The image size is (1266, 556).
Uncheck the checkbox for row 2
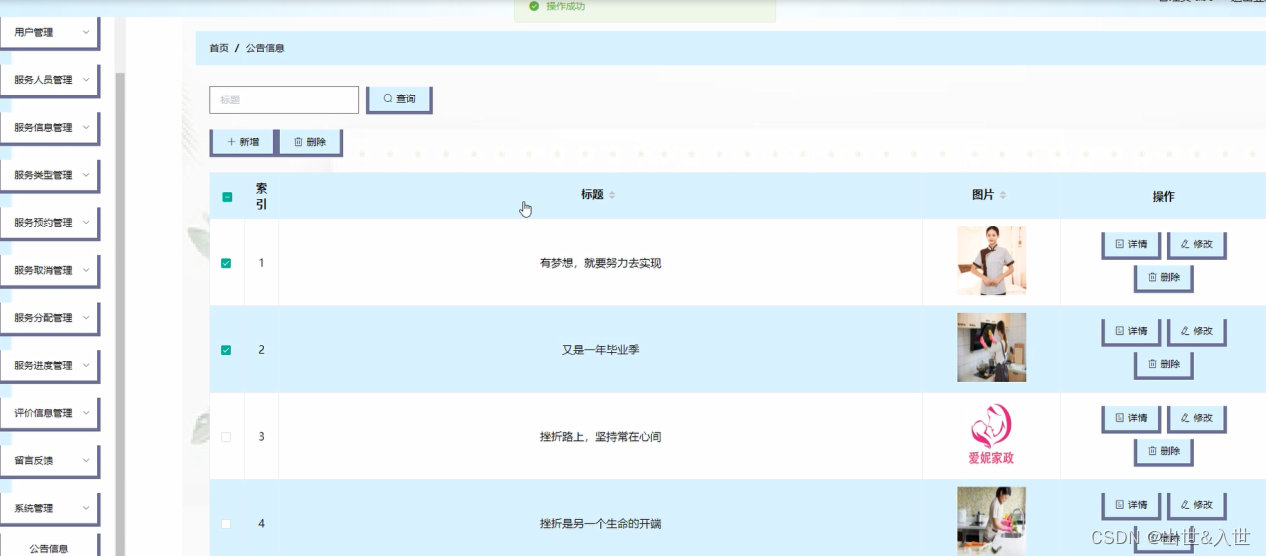point(226,350)
